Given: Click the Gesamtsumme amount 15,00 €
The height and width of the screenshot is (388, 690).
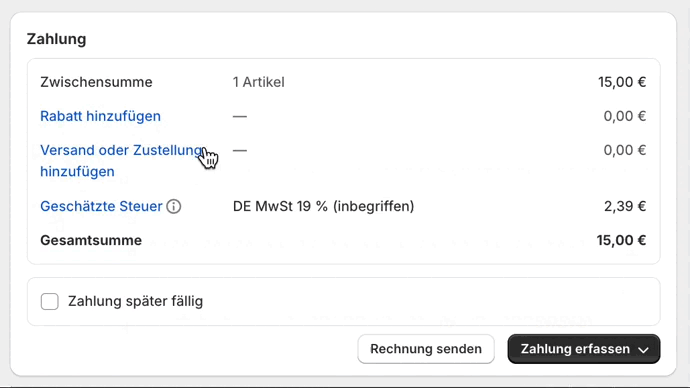Looking at the screenshot, I should (621, 241).
